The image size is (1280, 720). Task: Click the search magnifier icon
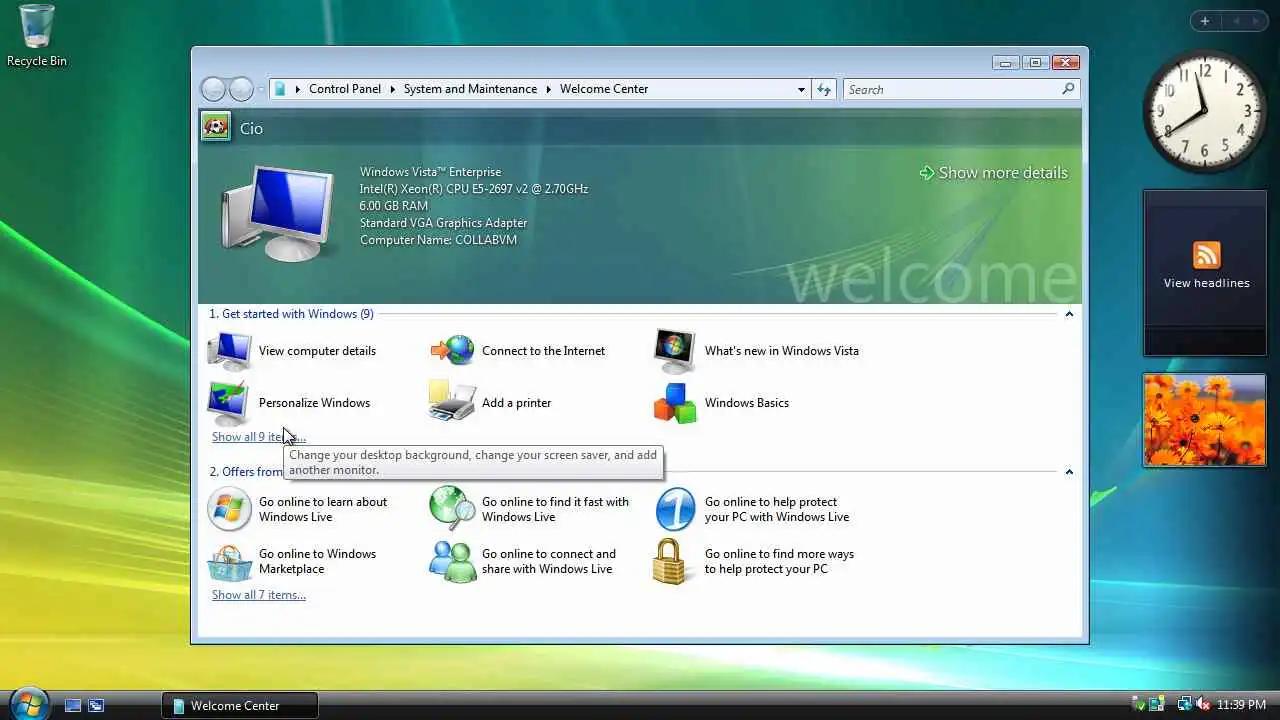point(1068,89)
